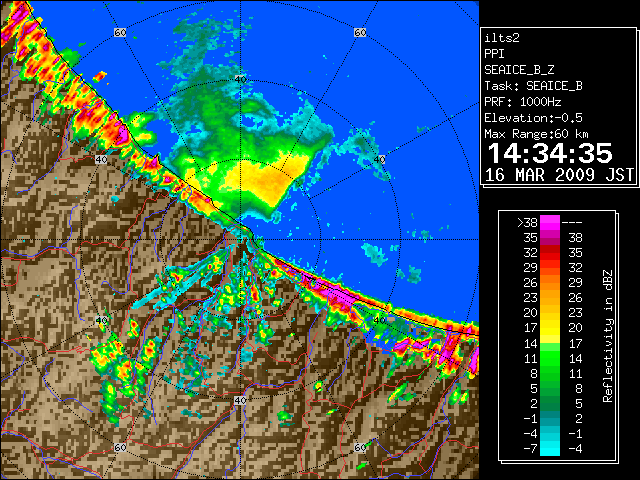Click the "-7" value at the legend bottom
Screen dimensions: 640x480
click(x=530, y=449)
